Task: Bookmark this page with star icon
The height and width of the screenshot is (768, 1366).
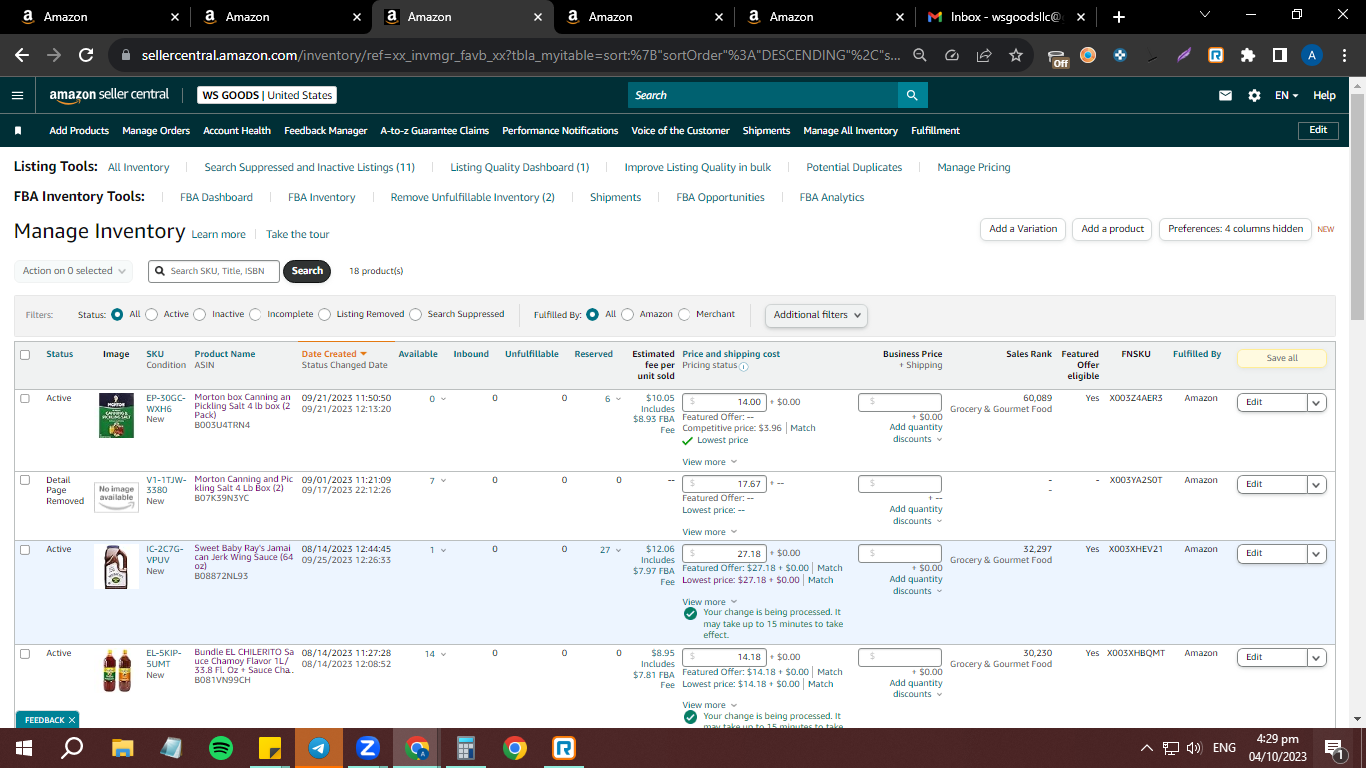Action: point(1016,56)
